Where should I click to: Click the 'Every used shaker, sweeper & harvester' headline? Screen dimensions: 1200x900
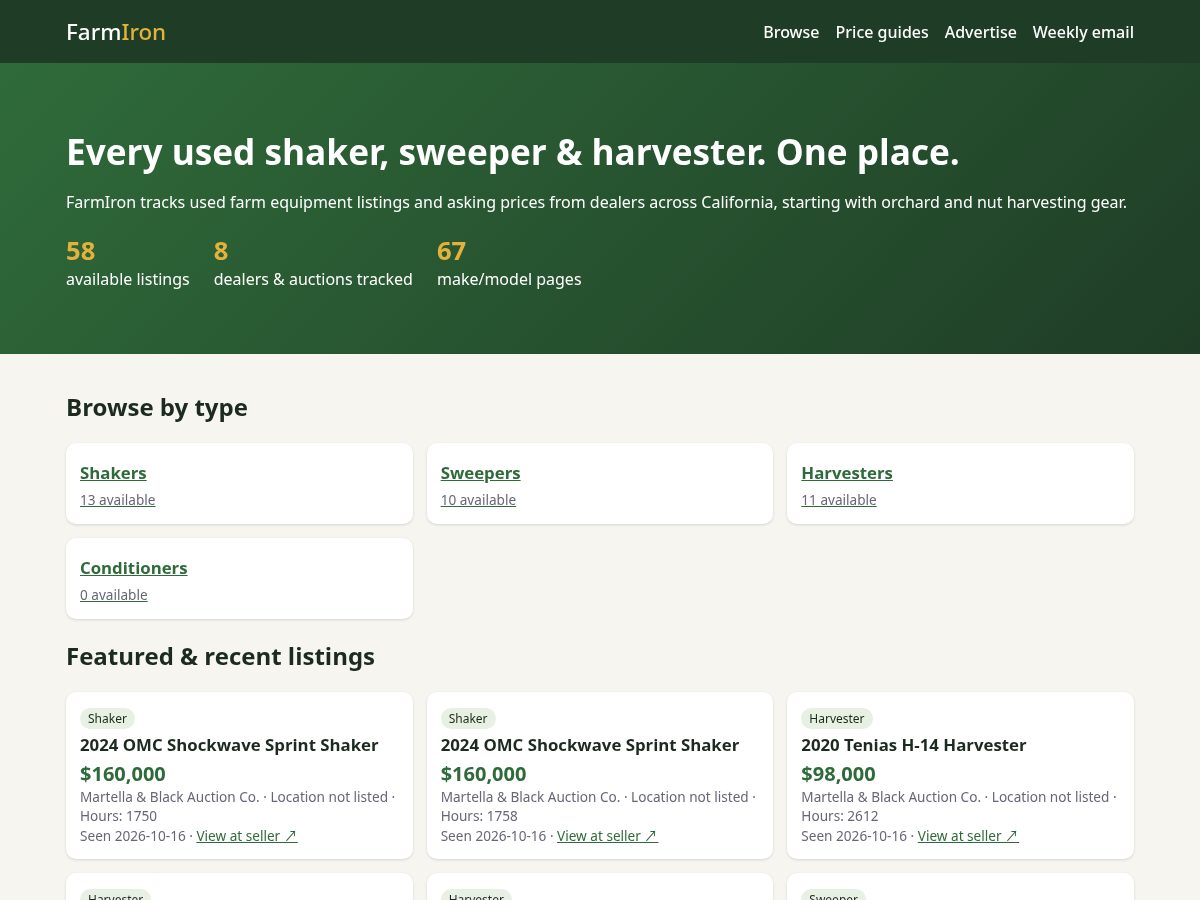coord(513,152)
